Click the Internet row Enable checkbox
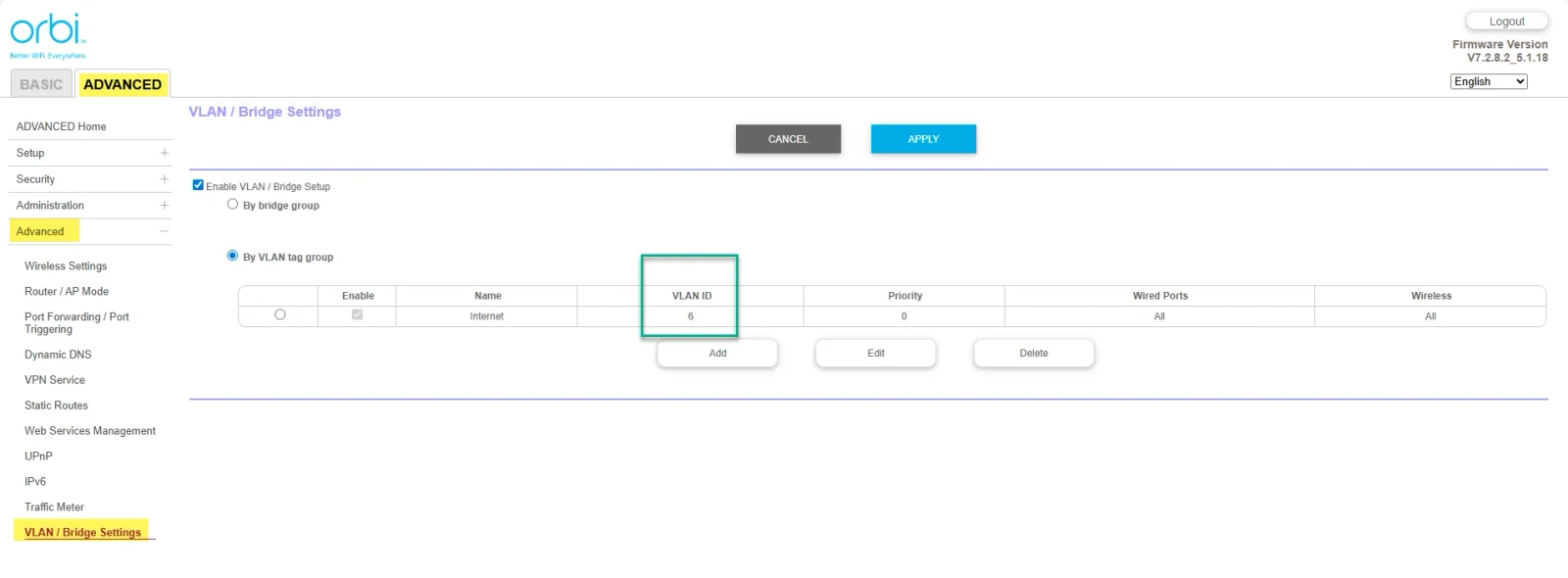 point(357,314)
